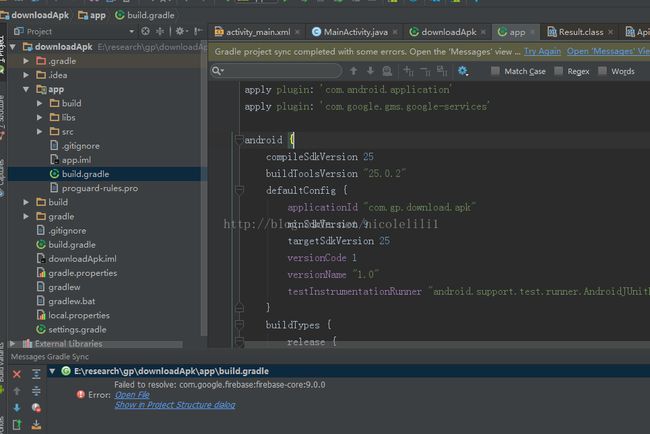The height and width of the screenshot is (434, 650).
Task: Click collapse all icon in Messages panel
Action: (x=36, y=391)
